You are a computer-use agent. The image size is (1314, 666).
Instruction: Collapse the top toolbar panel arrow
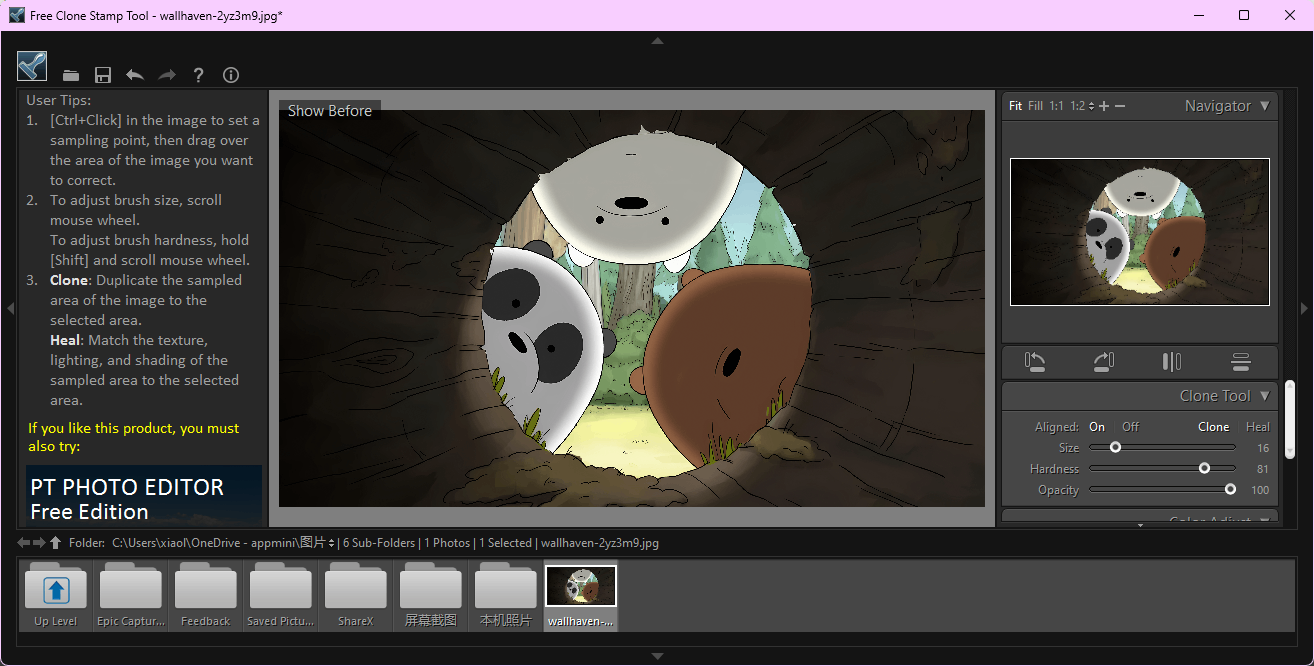[x=657, y=41]
